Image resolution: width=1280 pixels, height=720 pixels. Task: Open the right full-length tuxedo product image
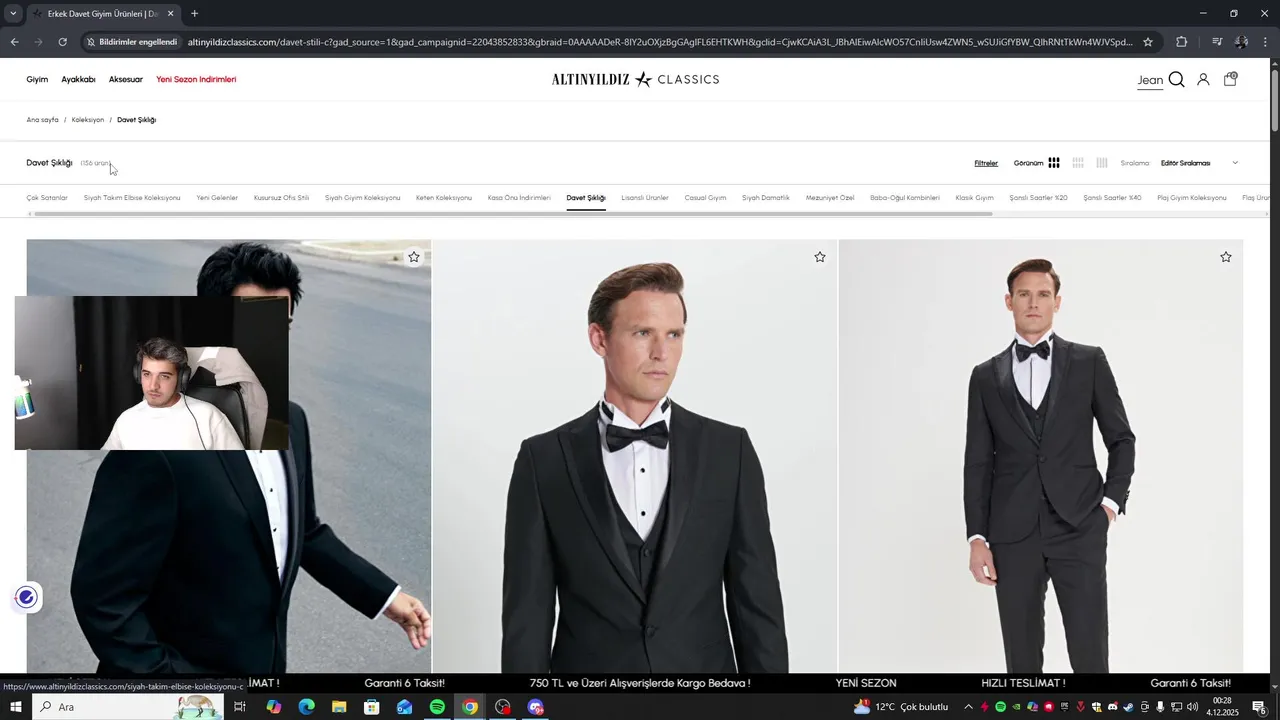(1041, 456)
